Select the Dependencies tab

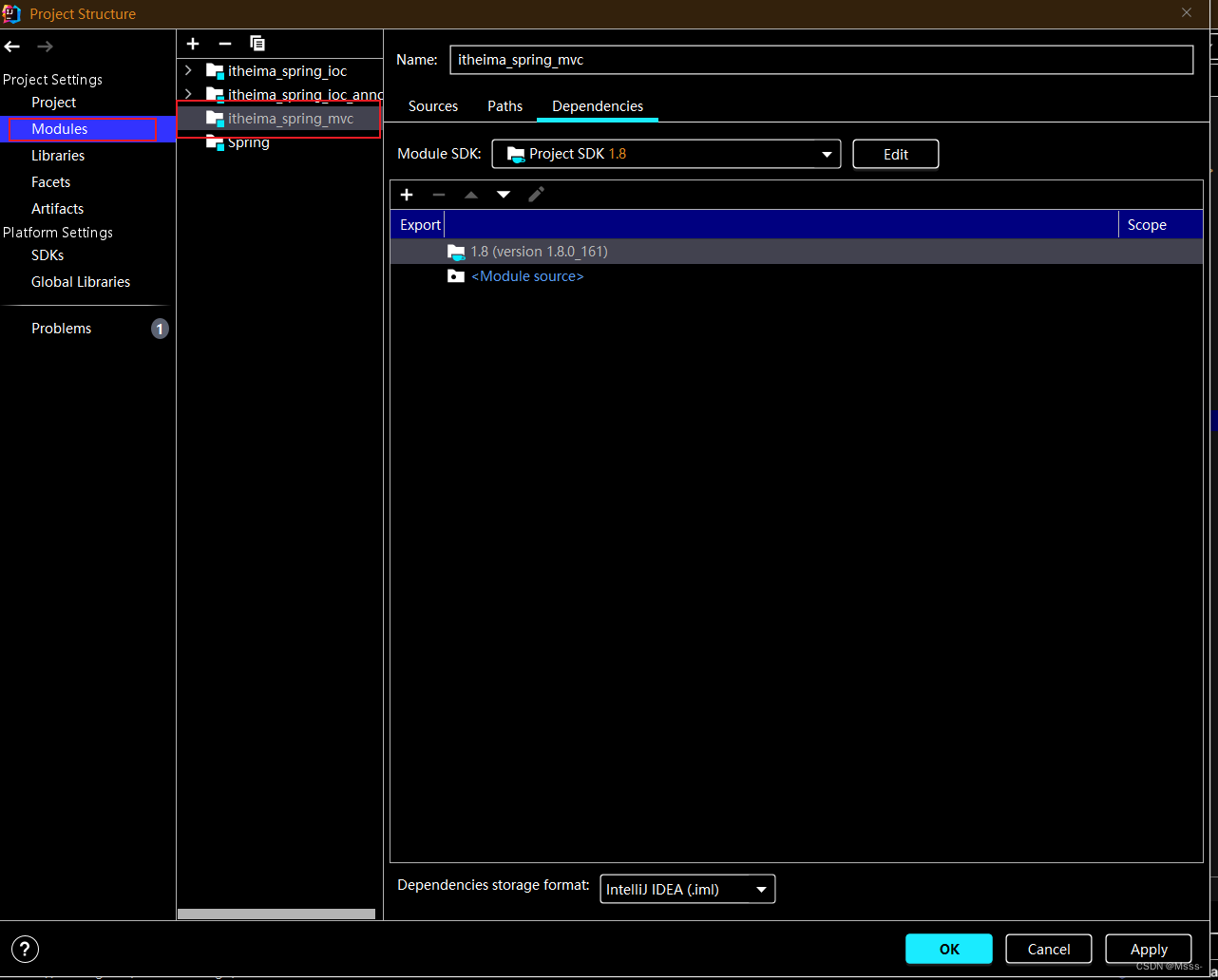click(598, 106)
